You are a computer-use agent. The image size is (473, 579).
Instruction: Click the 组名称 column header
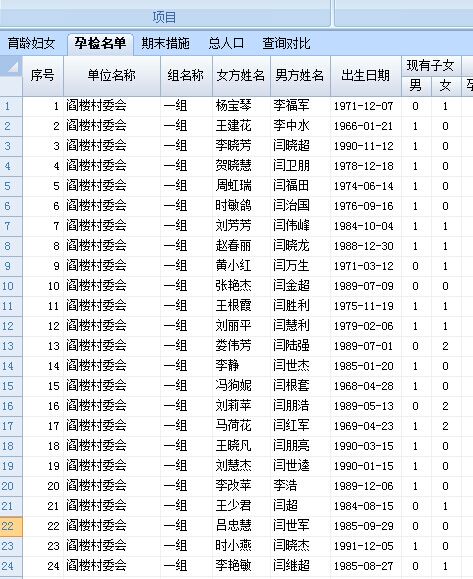click(x=186, y=76)
